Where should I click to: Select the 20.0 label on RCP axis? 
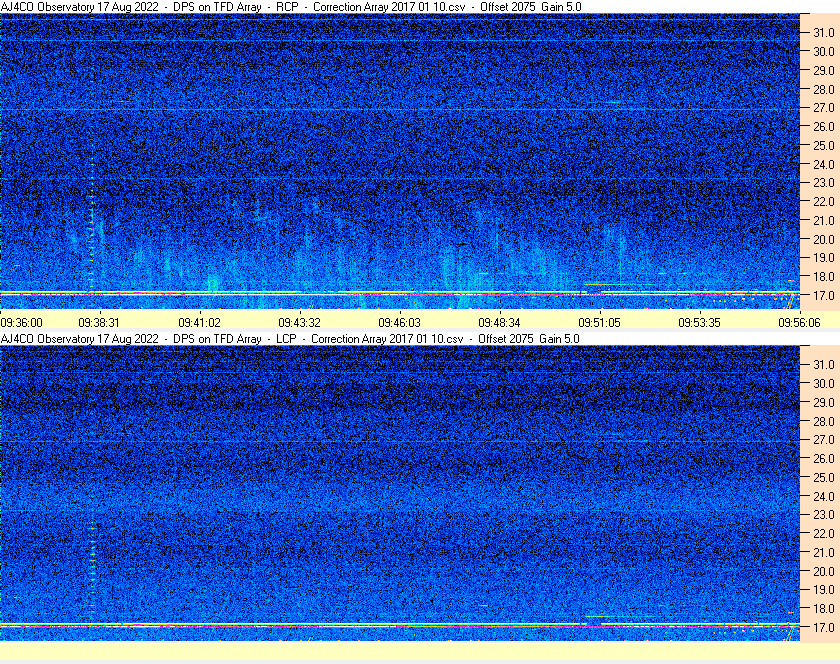pyautogui.click(x=824, y=239)
